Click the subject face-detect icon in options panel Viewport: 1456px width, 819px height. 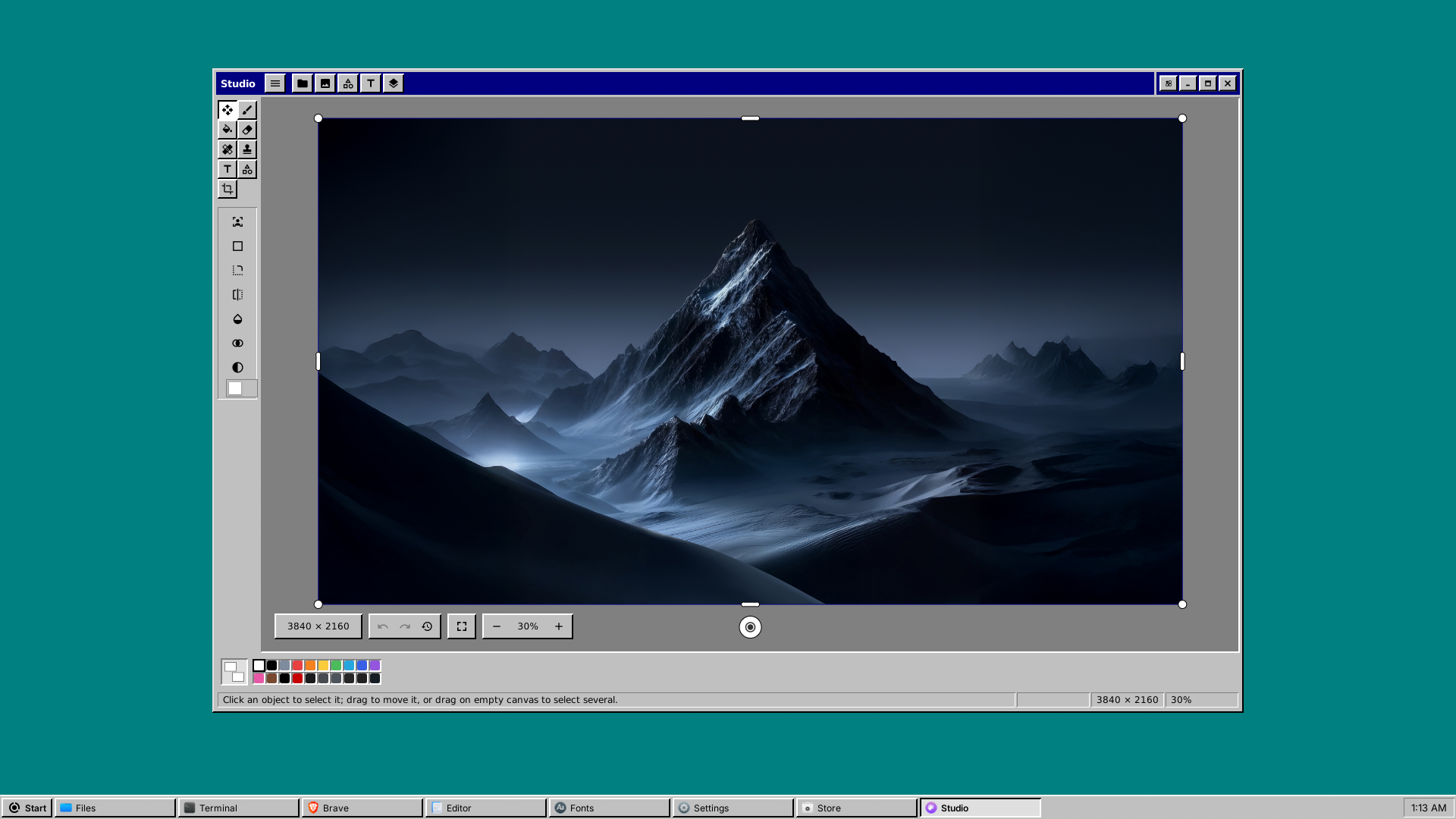pos(238,222)
